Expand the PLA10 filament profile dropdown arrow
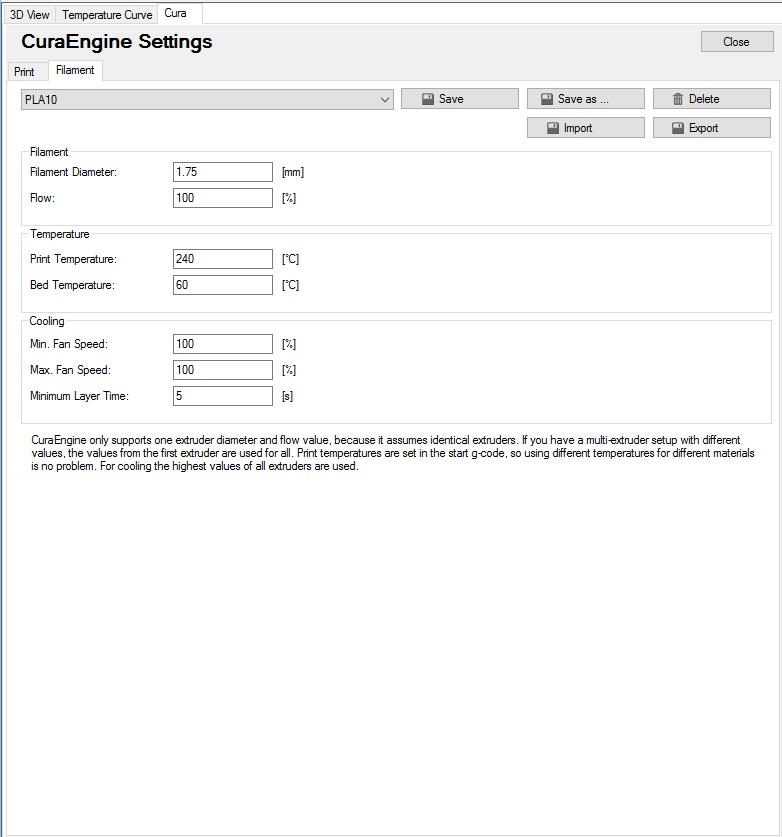 point(384,100)
